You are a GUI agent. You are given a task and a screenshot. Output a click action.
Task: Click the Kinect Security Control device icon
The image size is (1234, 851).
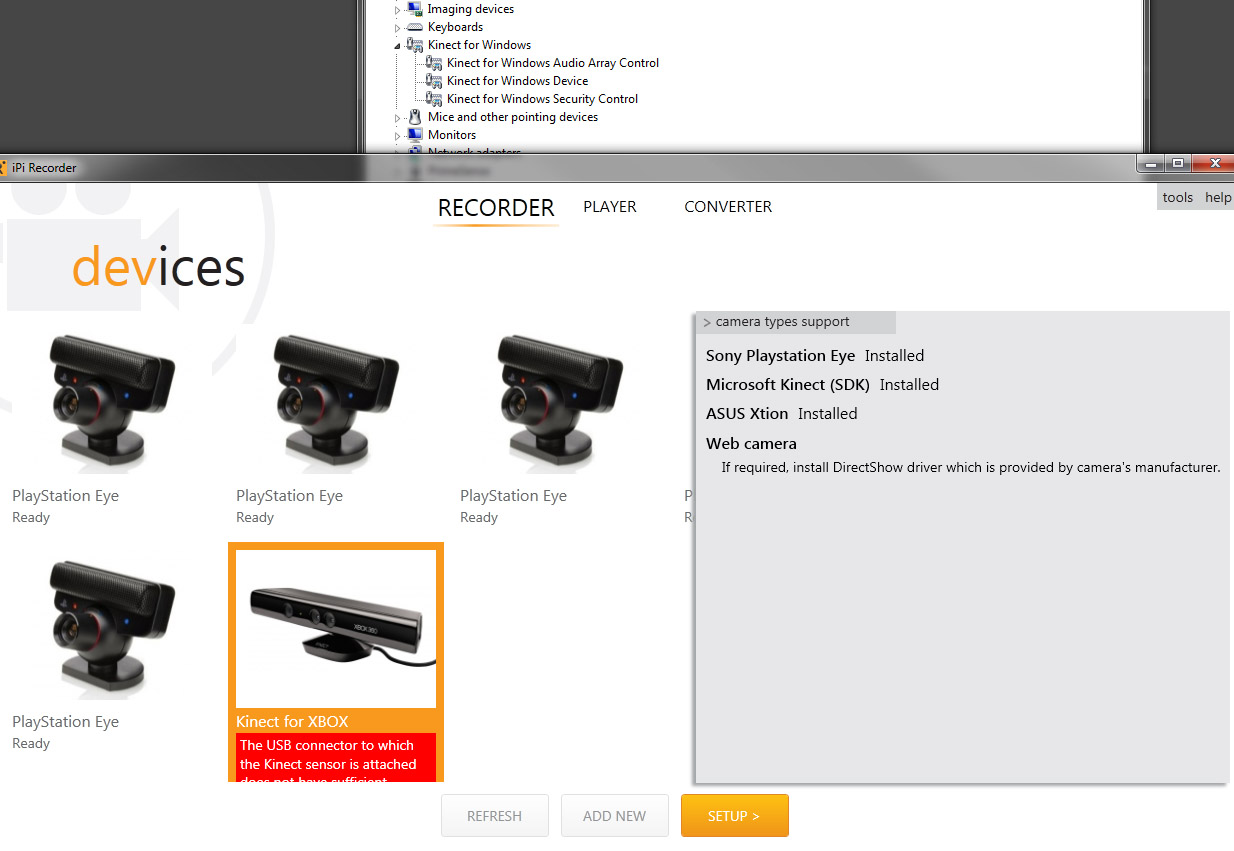434,99
